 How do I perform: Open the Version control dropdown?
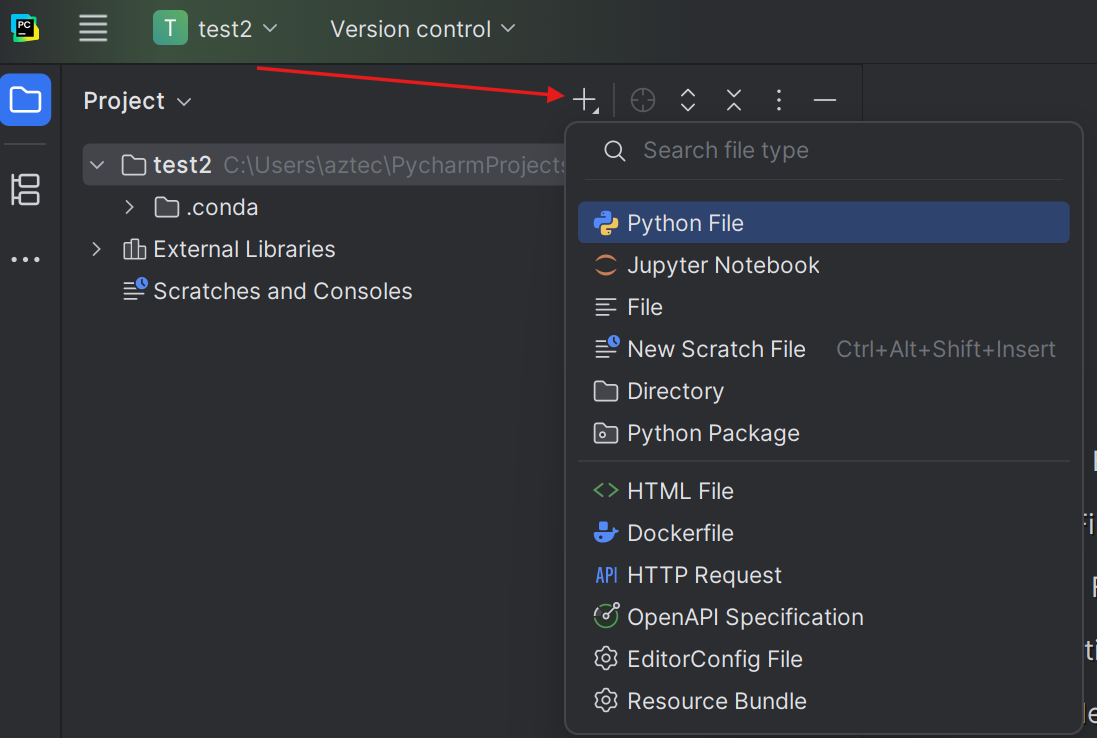click(x=422, y=29)
